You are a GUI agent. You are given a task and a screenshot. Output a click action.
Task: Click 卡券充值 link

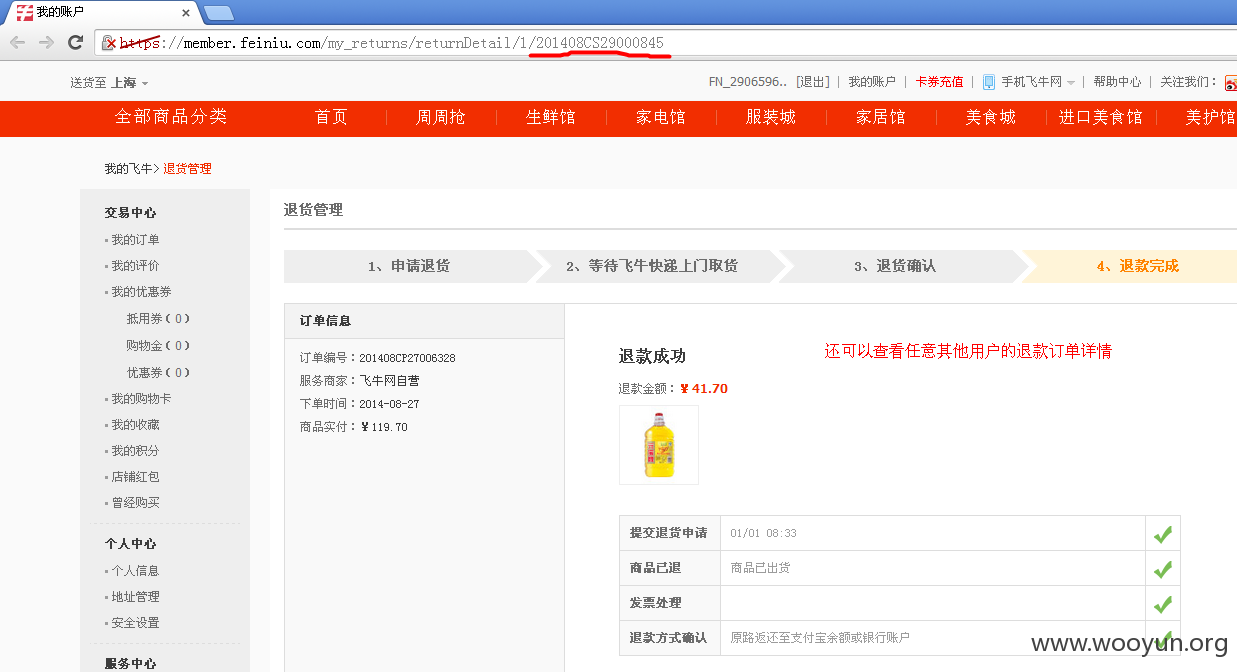click(939, 82)
